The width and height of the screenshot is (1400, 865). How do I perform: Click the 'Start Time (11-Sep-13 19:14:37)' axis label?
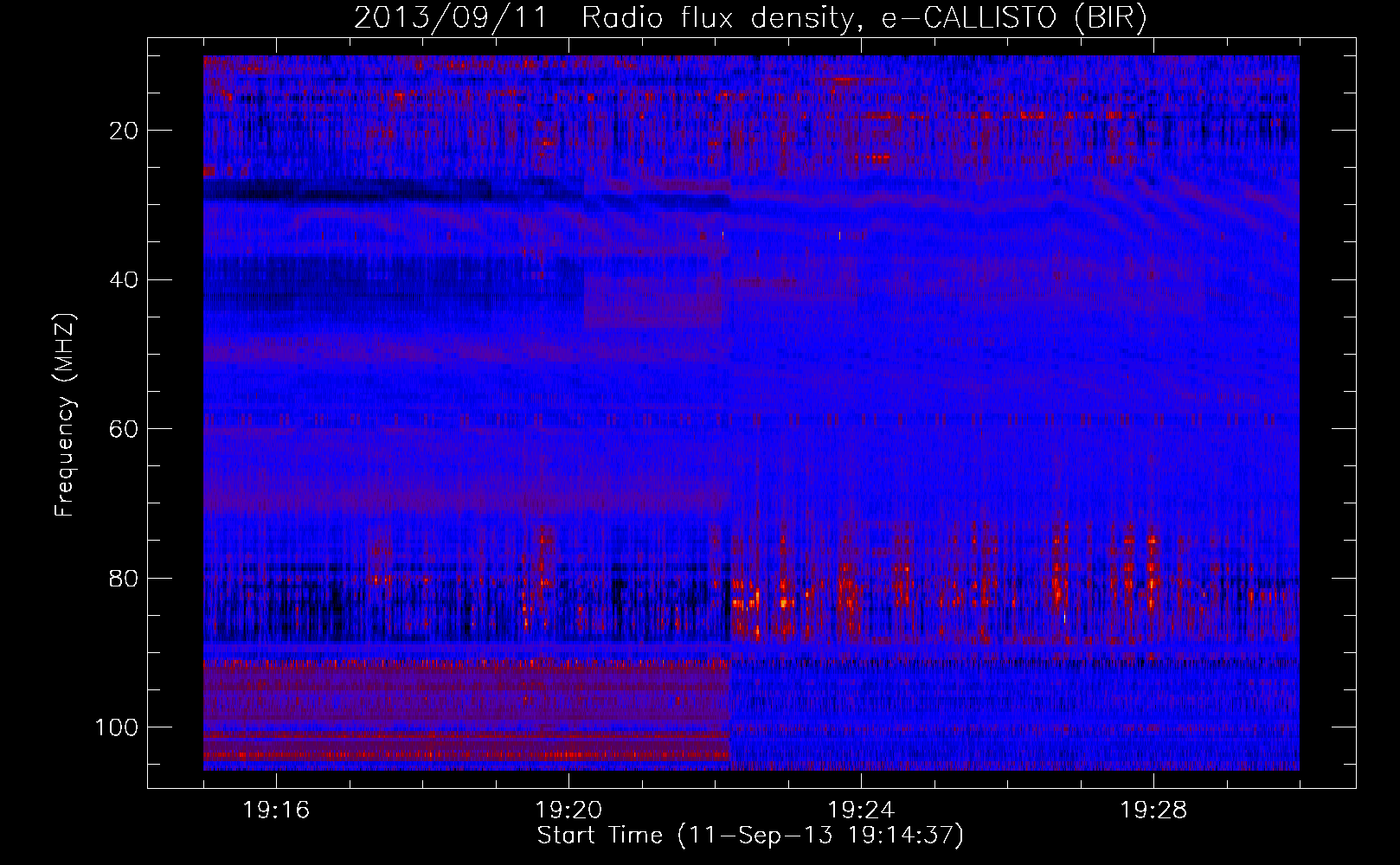pyautogui.click(x=750, y=836)
